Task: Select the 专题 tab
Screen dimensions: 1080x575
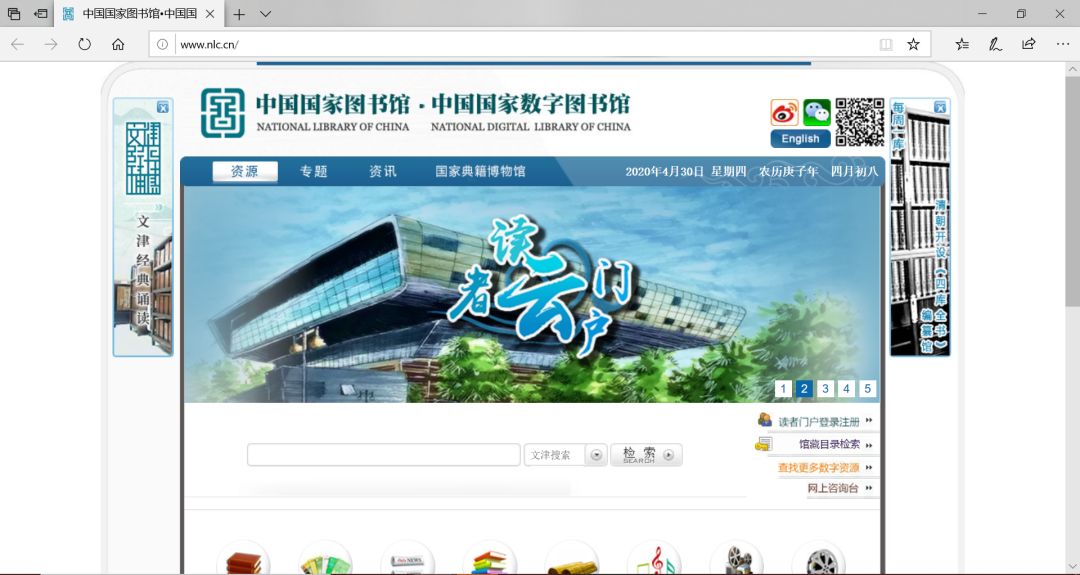Action: (313, 171)
